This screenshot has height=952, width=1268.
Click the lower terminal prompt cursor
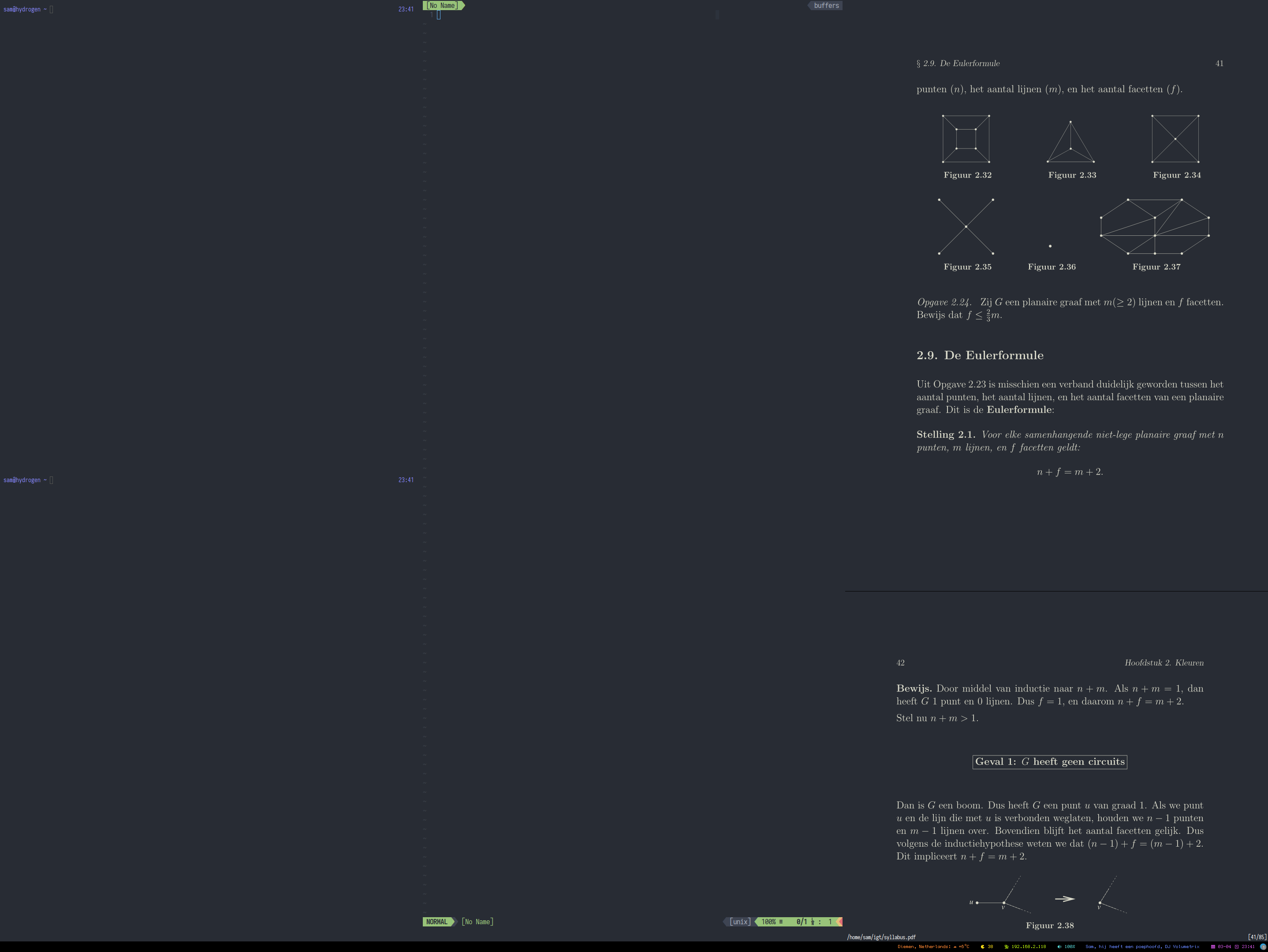(x=52, y=480)
